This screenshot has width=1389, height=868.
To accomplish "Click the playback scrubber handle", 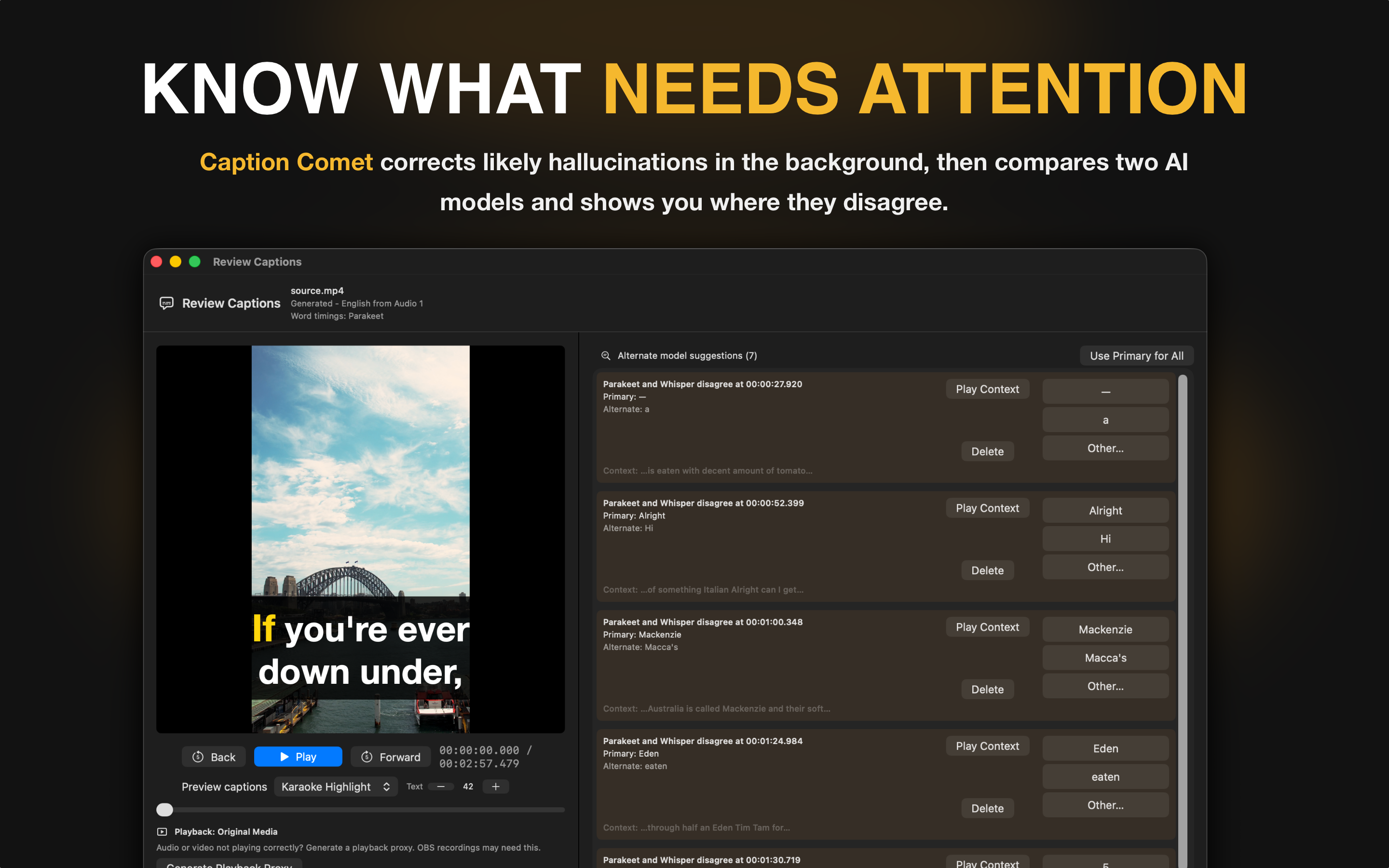I will click(165, 810).
